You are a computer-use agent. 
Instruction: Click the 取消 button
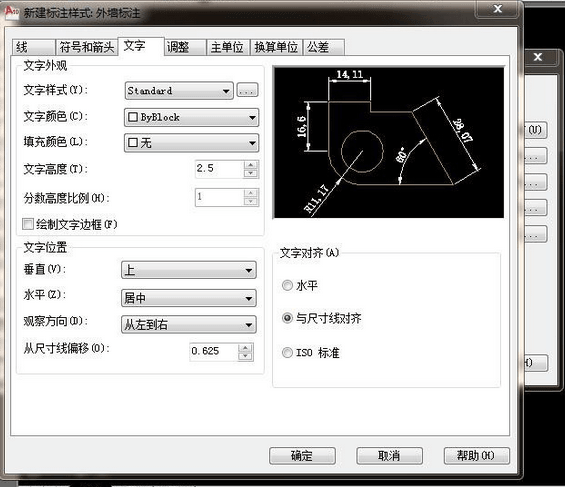coord(389,456)
